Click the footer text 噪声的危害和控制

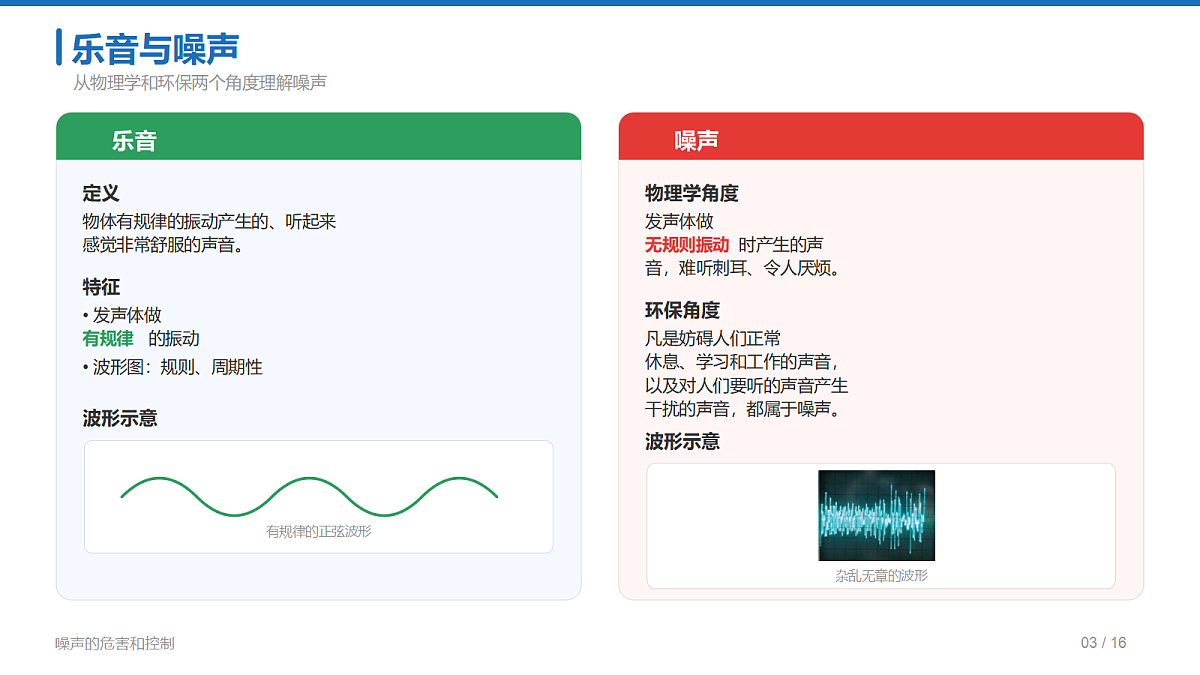[x=115, y=643]
